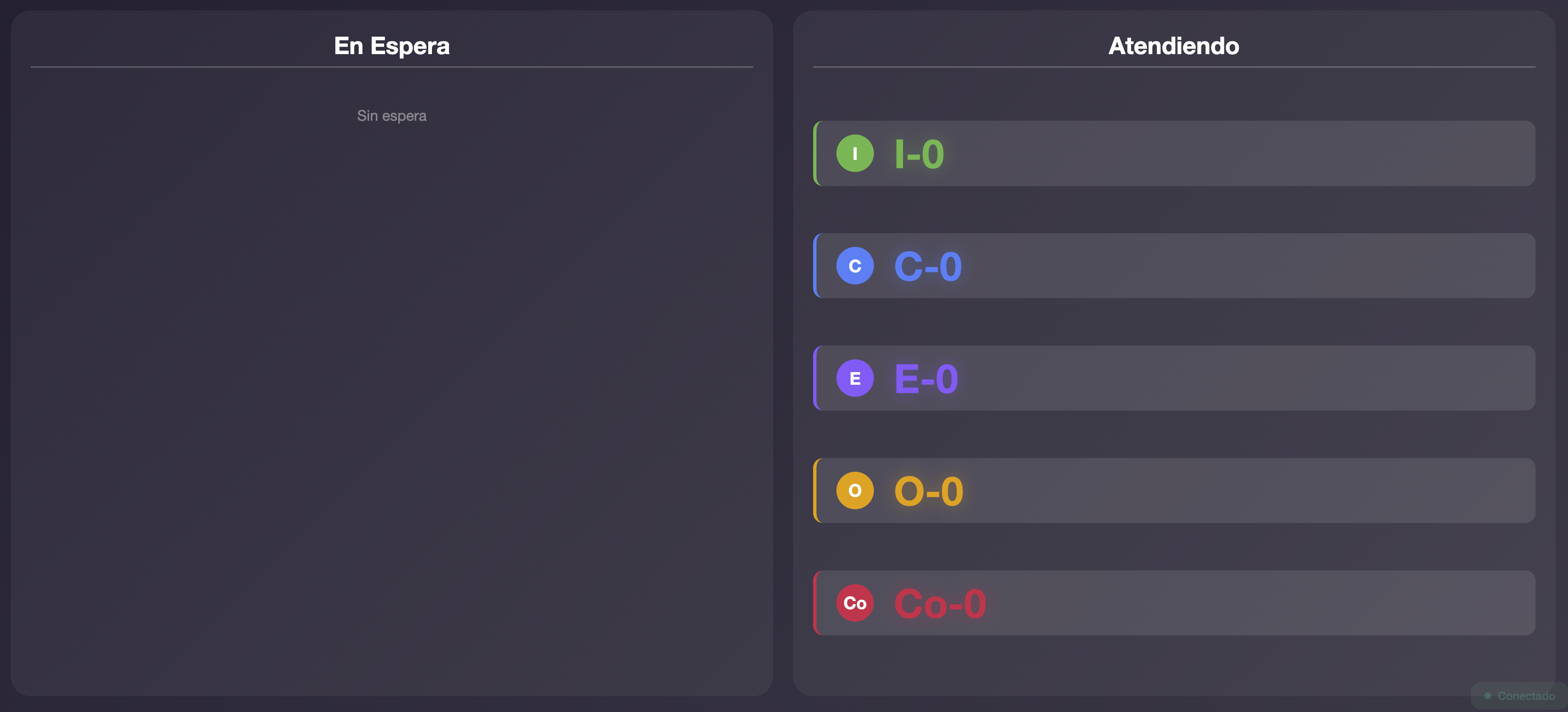Click the red Co circle badge
Viewport: 1568px width, 712px height.
click(855, 603)
